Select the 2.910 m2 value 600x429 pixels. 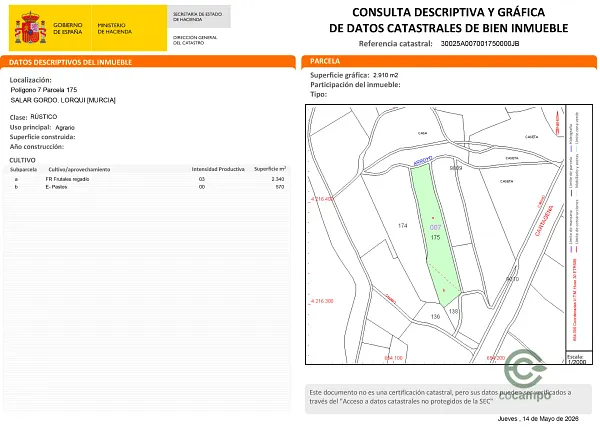point(385,75)
